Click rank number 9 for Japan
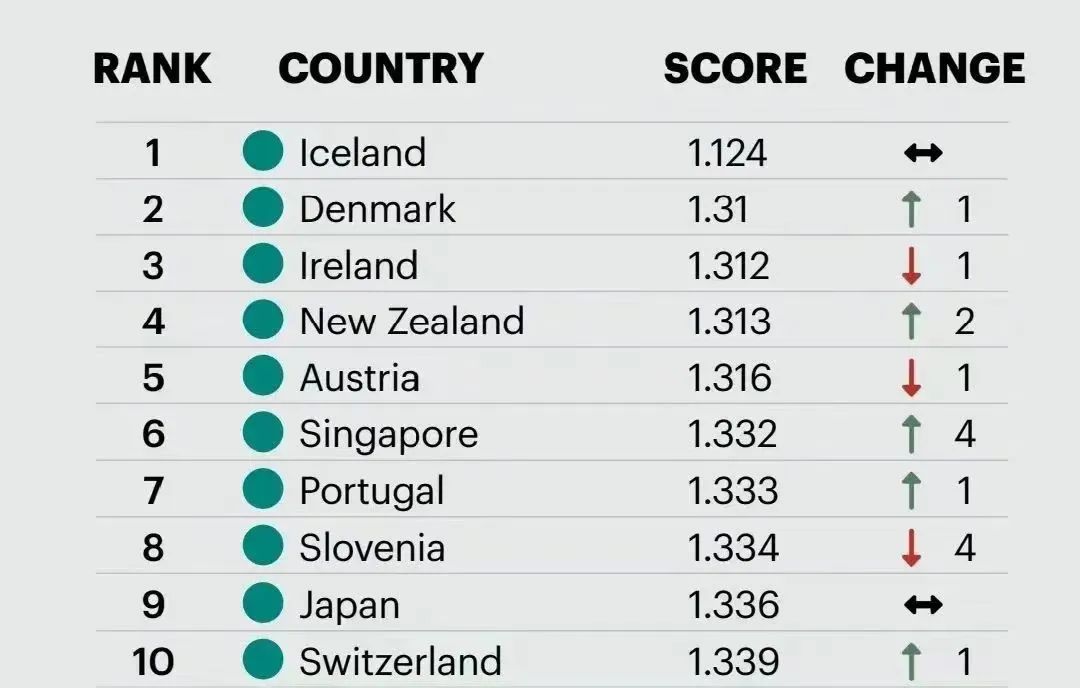The height and width of the screenshot is (688, 1080). pos(153,605)
